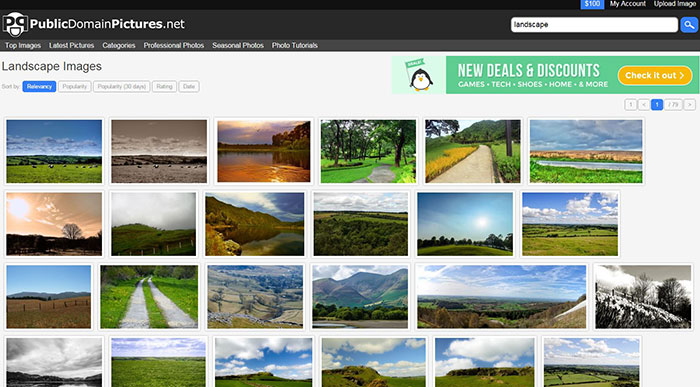Open the Latest Pictures menu

point(71,46)
